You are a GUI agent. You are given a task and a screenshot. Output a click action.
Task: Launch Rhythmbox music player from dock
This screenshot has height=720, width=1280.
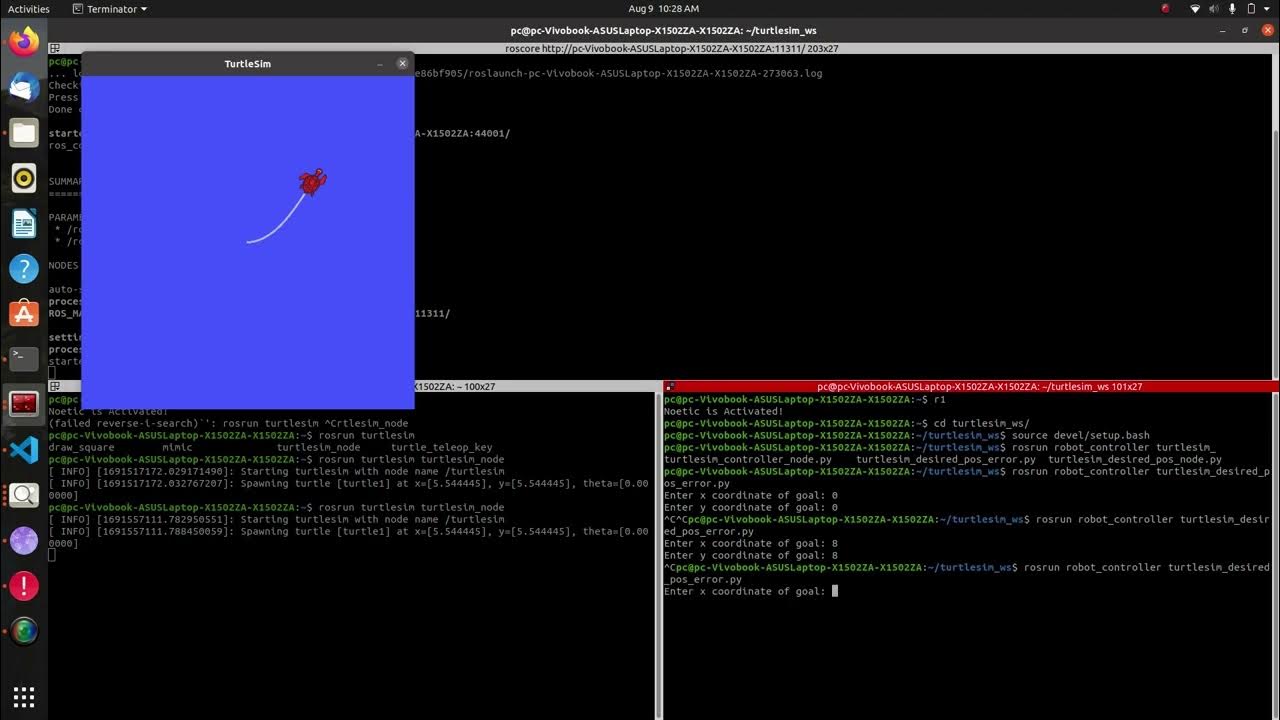tap(24, 178)
